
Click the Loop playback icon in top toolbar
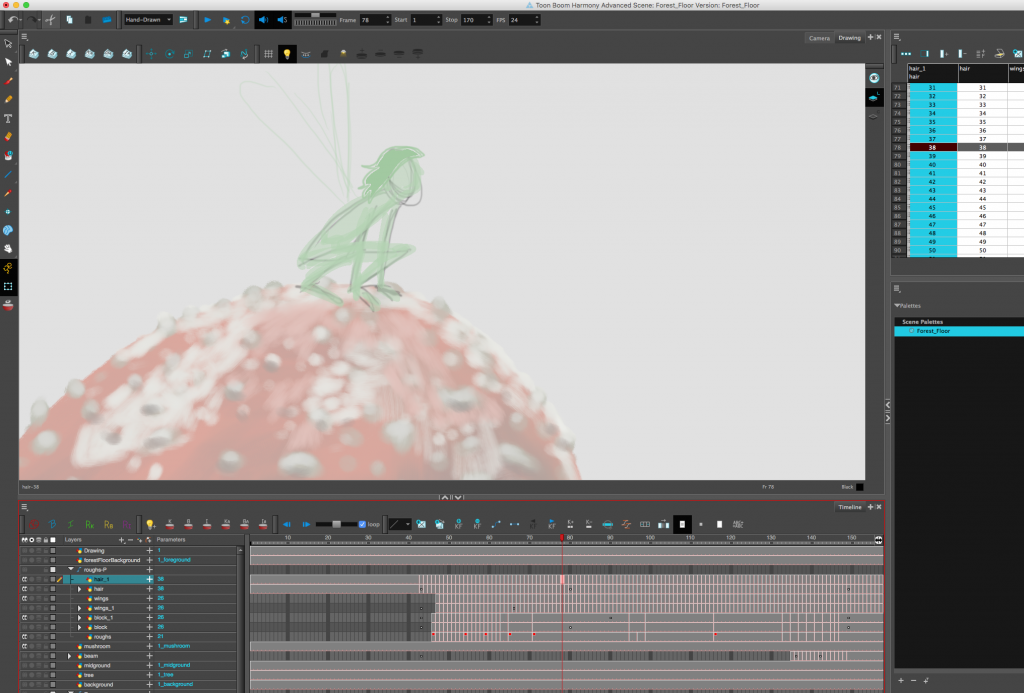click(x=245, y=20)
